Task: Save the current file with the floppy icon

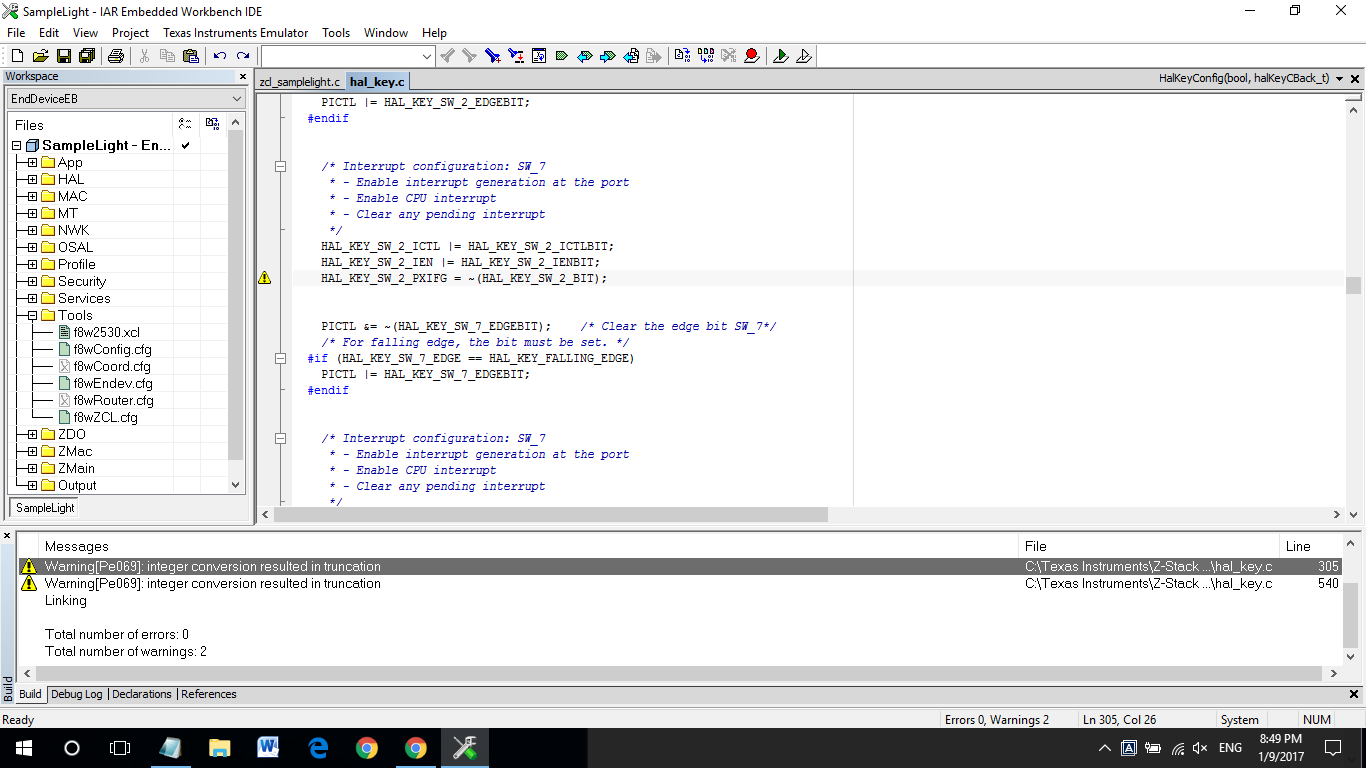Action: [63, 56]
